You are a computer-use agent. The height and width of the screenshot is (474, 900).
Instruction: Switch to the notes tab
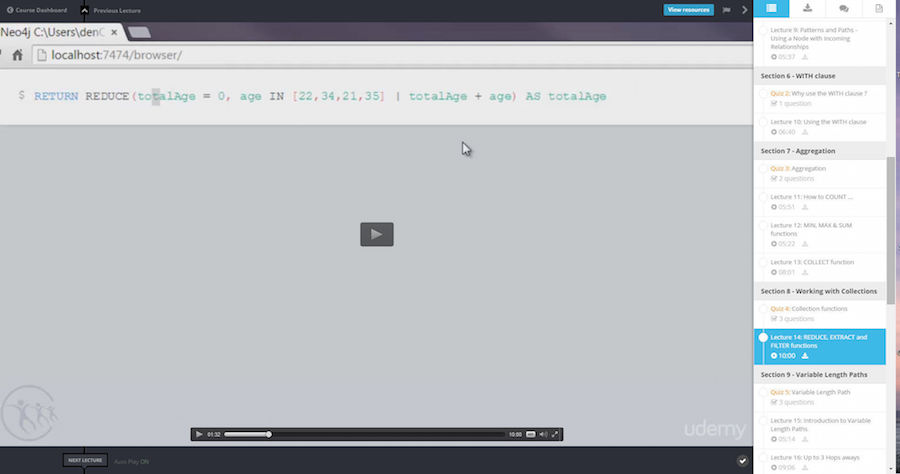pyautogui.click(x=879, y=8)
